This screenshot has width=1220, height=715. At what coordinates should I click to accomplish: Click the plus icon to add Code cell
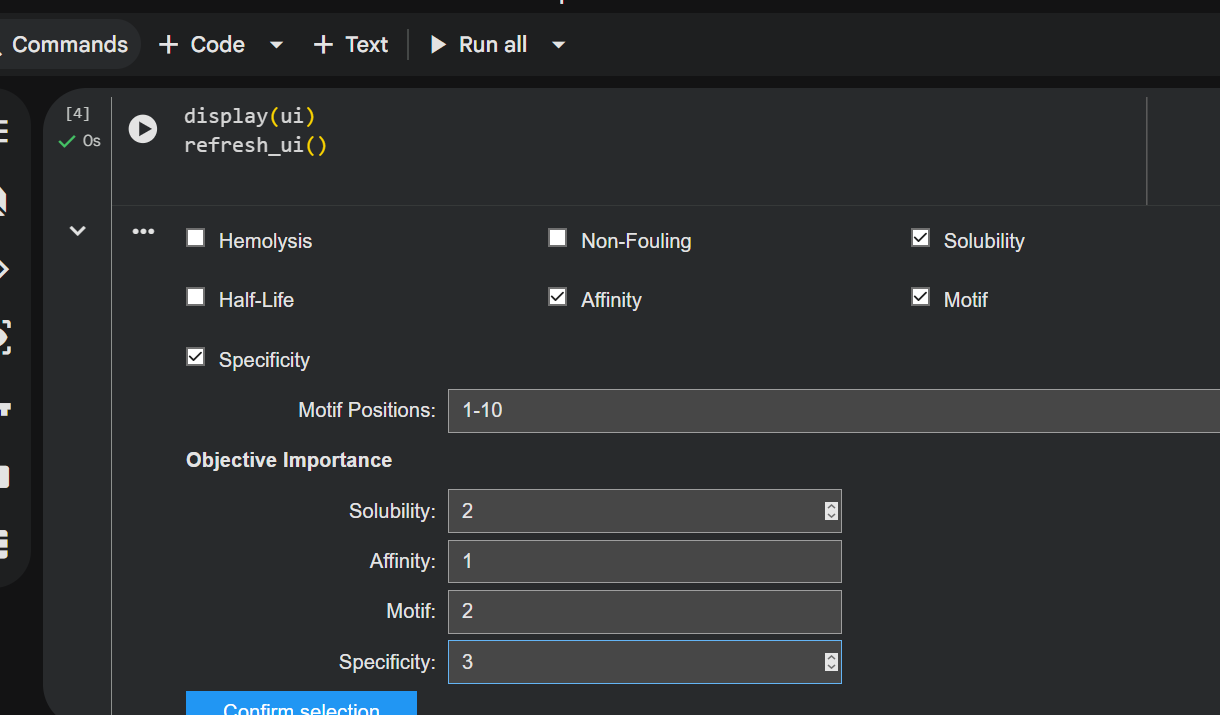coord(169,45)
